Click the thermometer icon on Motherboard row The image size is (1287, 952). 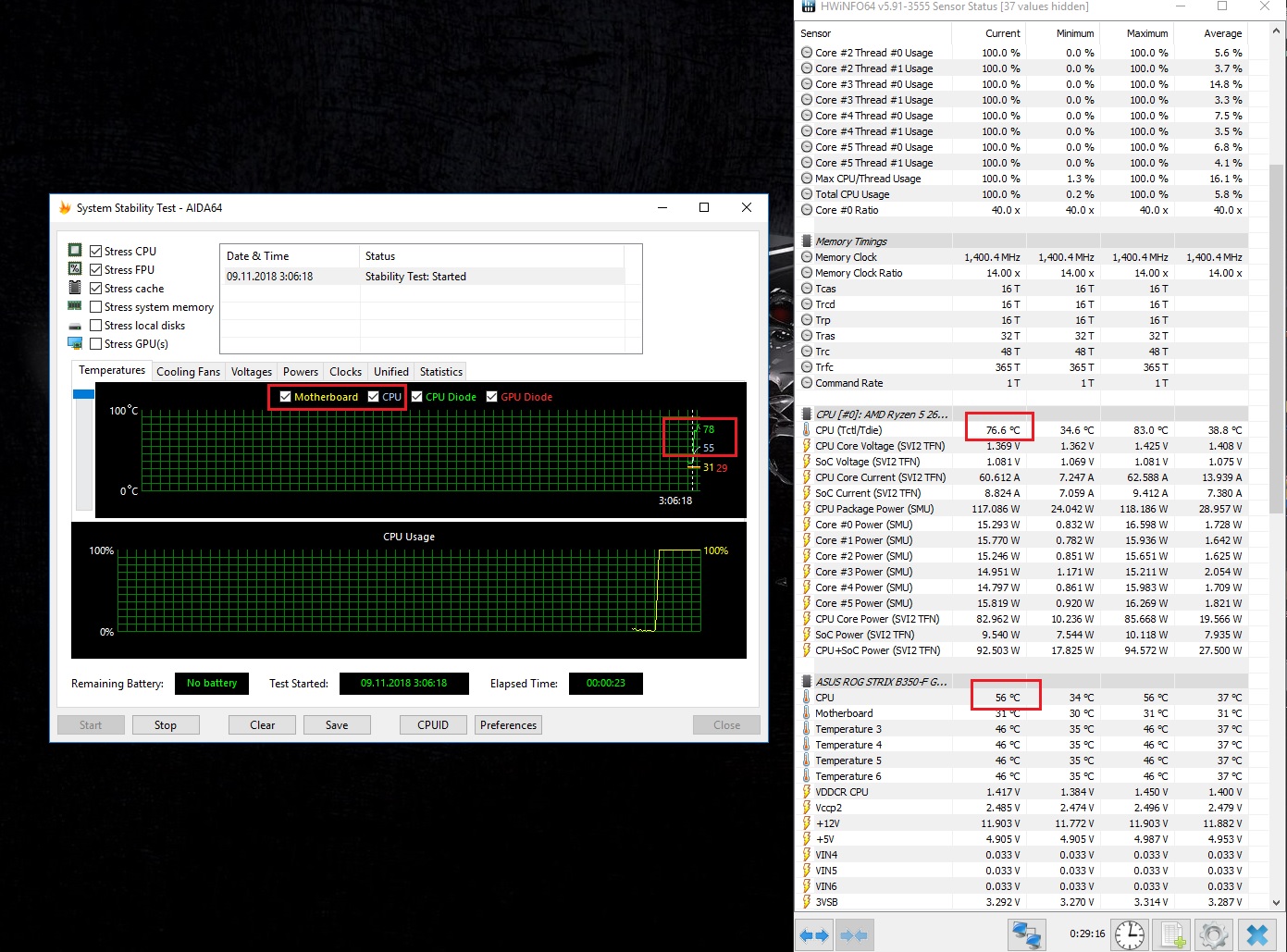pos(807,713)
